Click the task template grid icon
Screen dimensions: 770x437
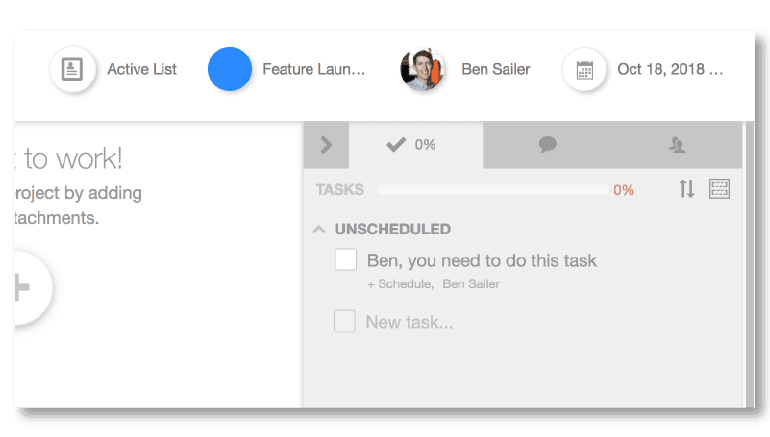point(719,189)
